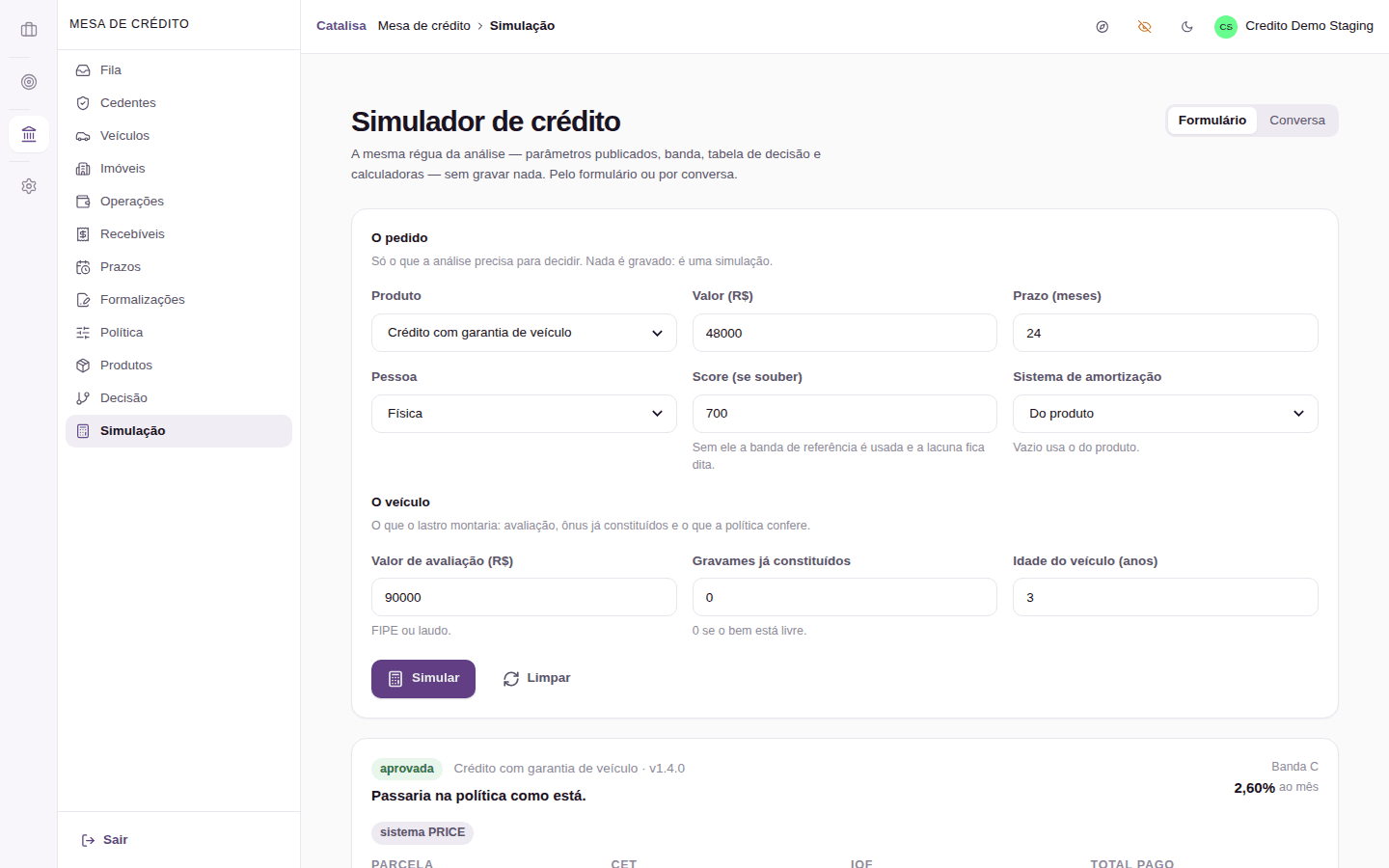Open settings gear in left rail

(x=29, y=186)
